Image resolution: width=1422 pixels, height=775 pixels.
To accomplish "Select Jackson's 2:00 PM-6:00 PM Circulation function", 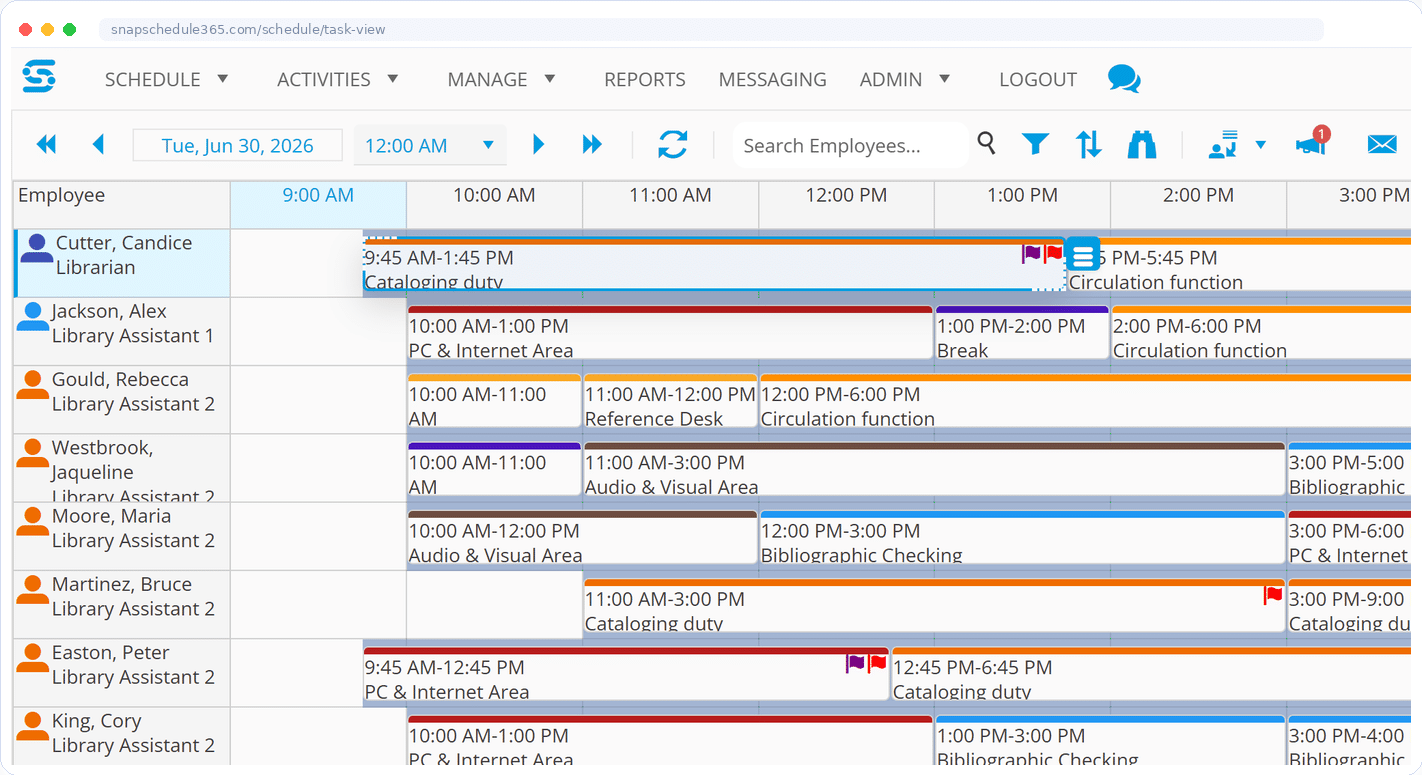I will pos(1261,333).
